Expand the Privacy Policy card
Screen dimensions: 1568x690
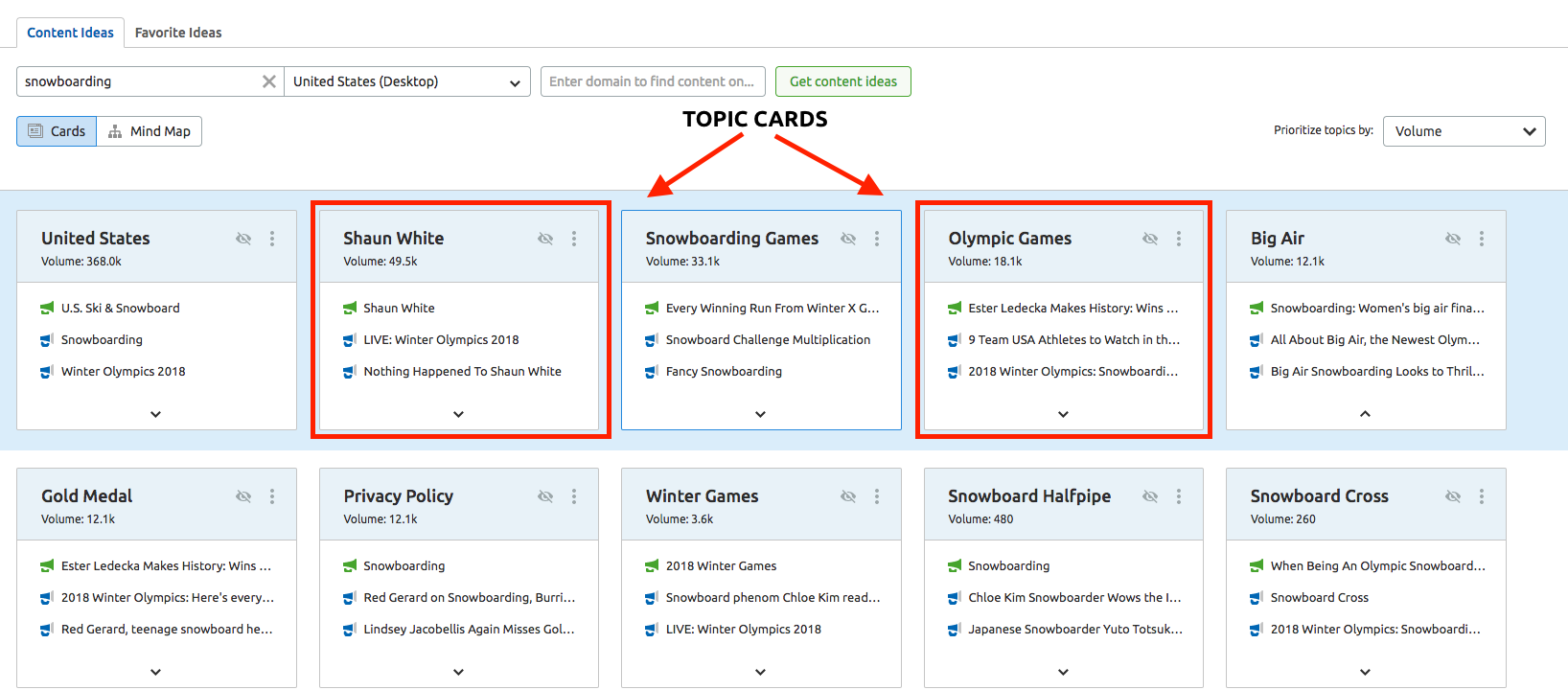[458, 672]
